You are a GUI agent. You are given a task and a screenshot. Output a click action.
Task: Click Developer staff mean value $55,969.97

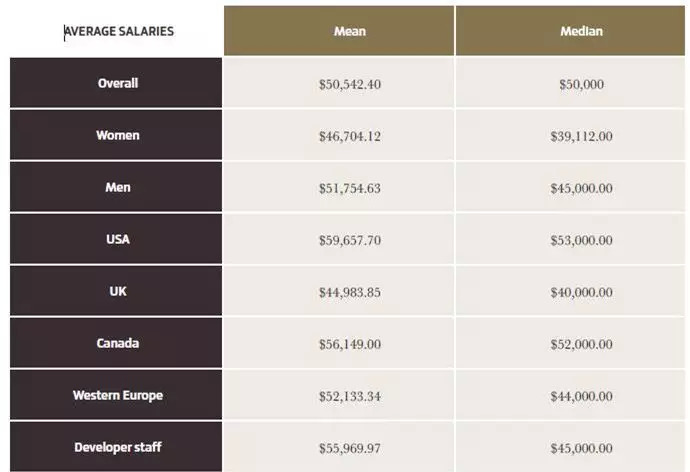(x=349, y=448)
